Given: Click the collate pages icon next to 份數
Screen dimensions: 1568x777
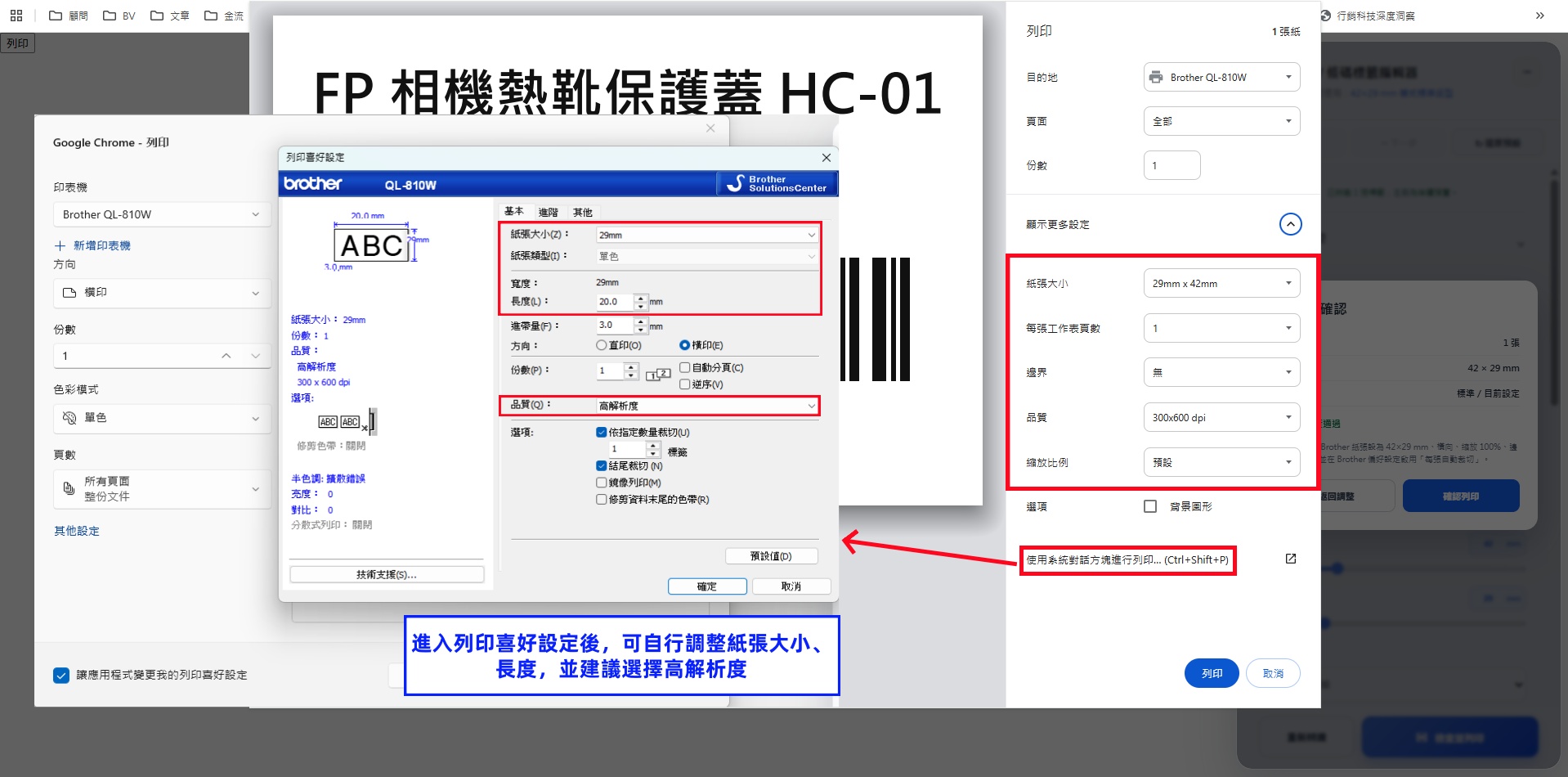Looking at the screenshot, I should click(x=658, y=374).
